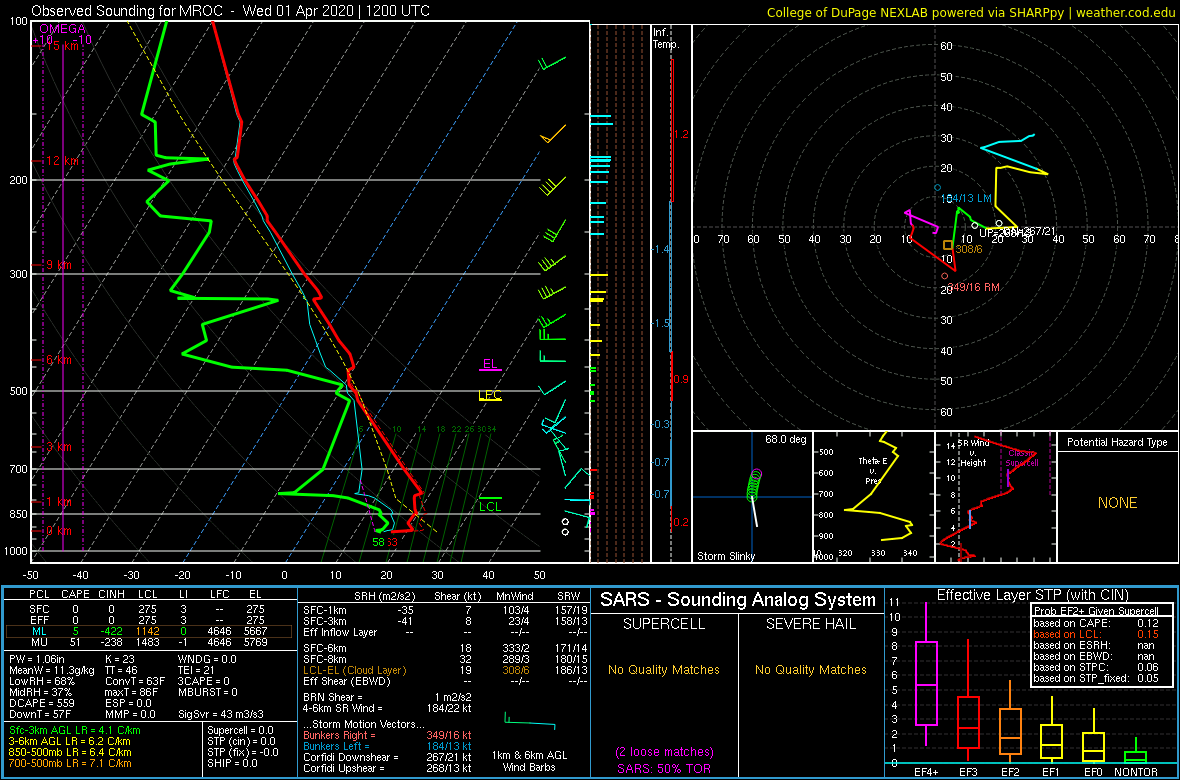
Task: Select the 6 km height marker
Action: tap(57, 360)
